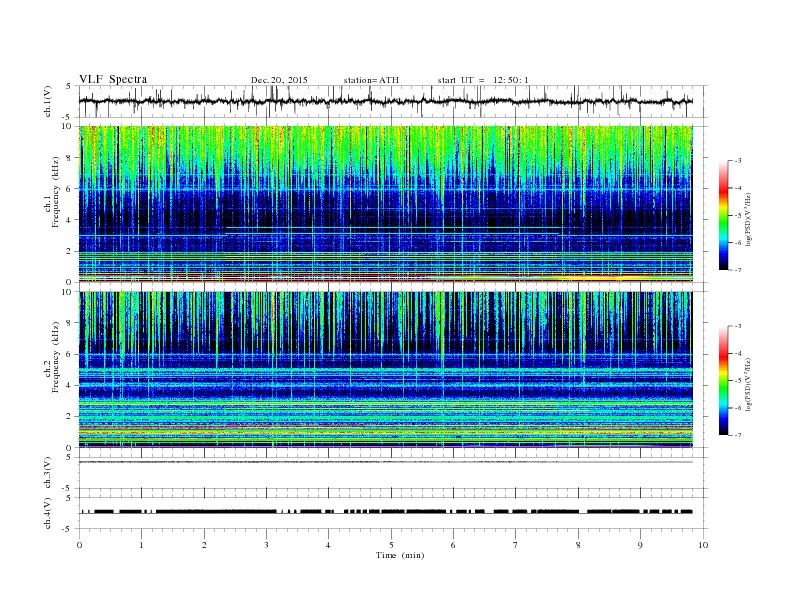Viewport: 792px width, 612px height.
Task: Click the "-3" tick on ch.1 colorbar
Action: point(738,161)
